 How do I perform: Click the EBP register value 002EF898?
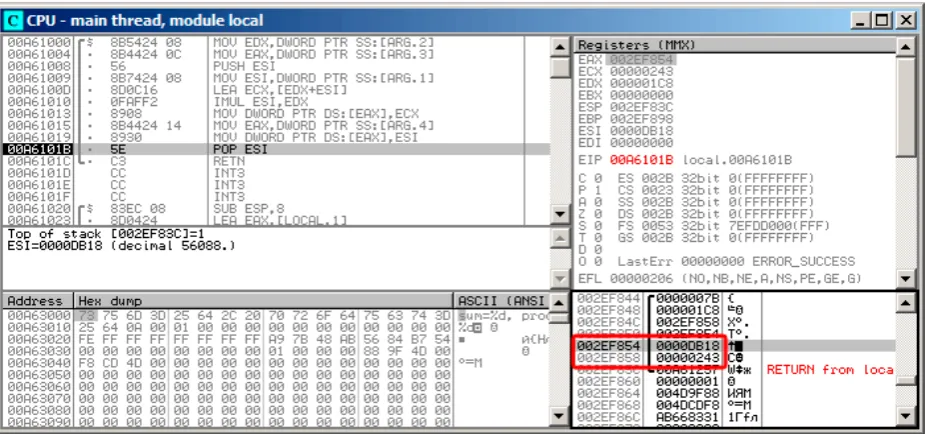coord(642,119)
